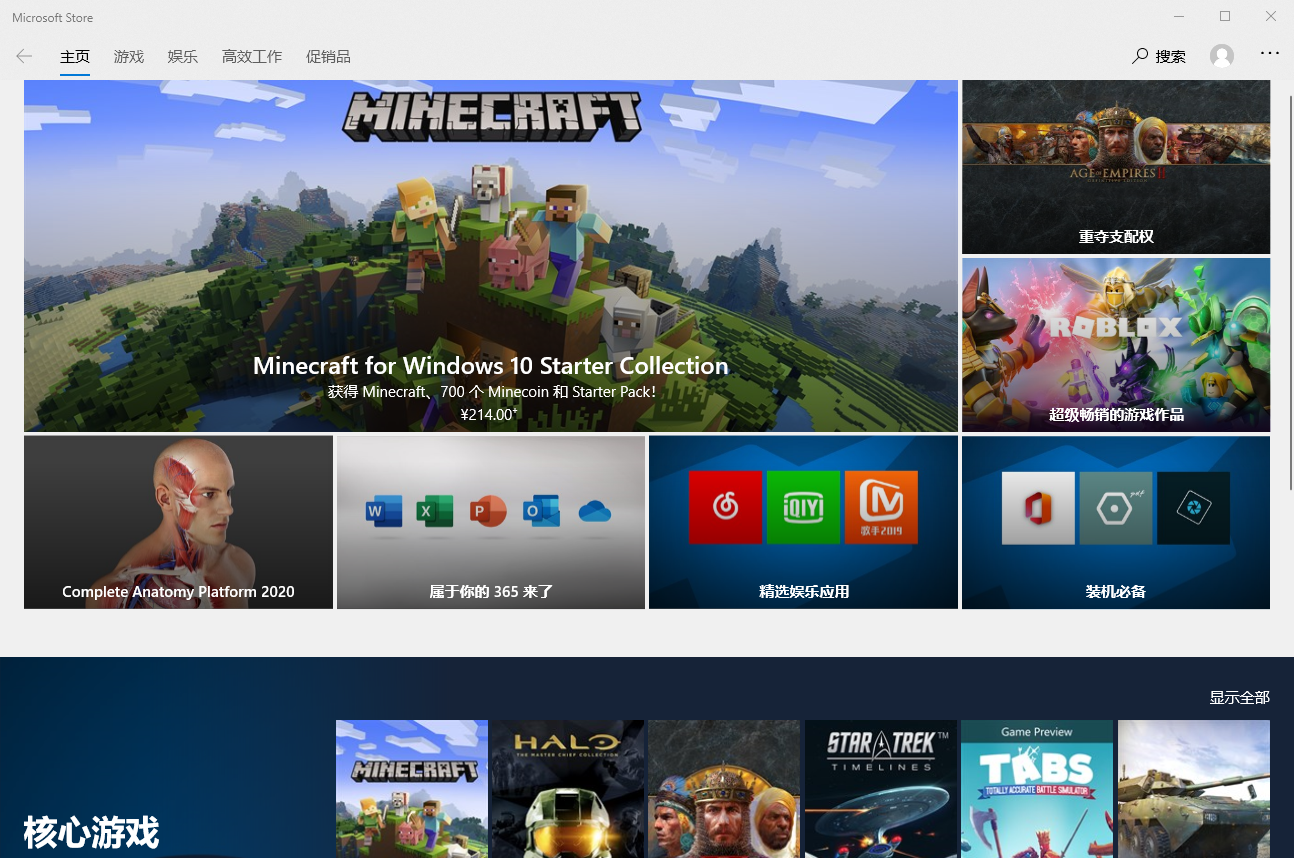Open the armored vehicle game thumbnail
Viewport: 1294px width, 858px height.
point(1194,789)
